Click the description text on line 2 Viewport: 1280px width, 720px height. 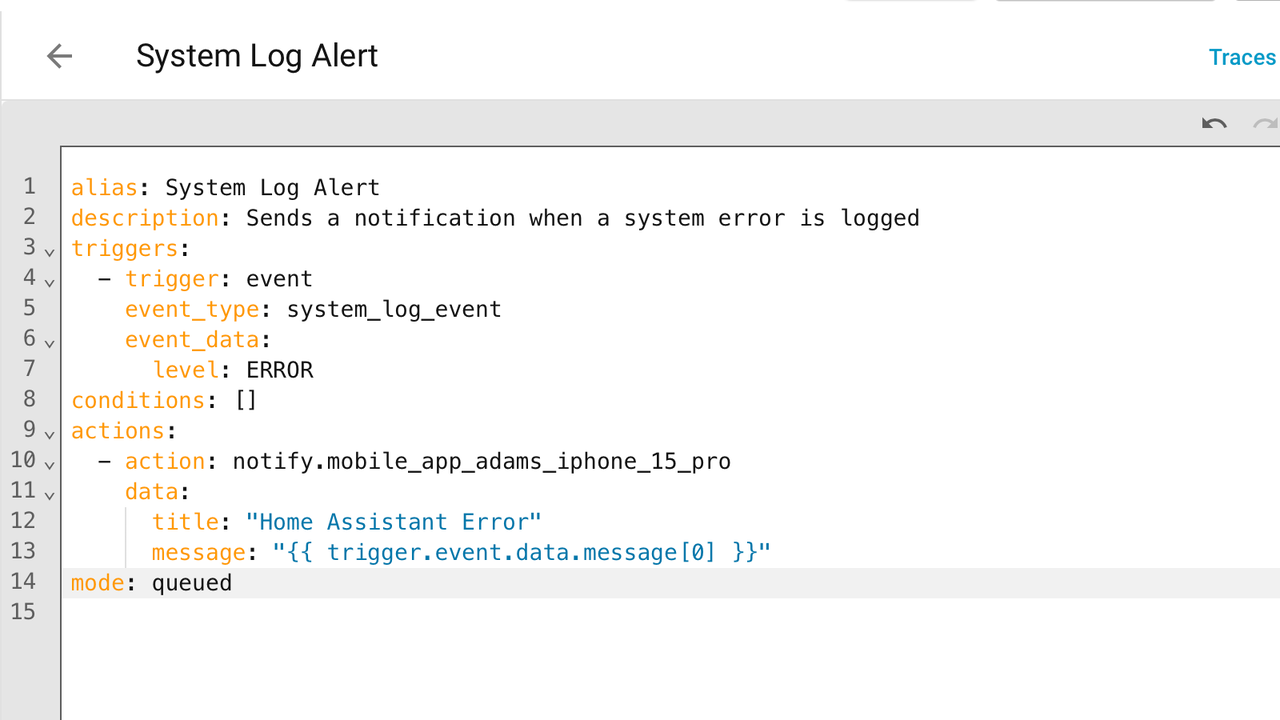tap(582, 218)
